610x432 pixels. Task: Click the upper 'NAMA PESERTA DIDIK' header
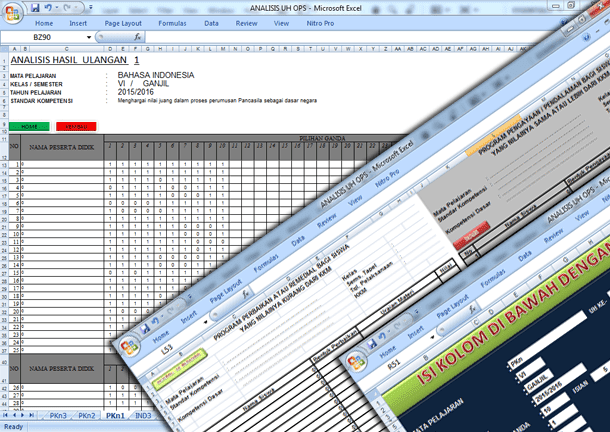click(x=61, y=148)
